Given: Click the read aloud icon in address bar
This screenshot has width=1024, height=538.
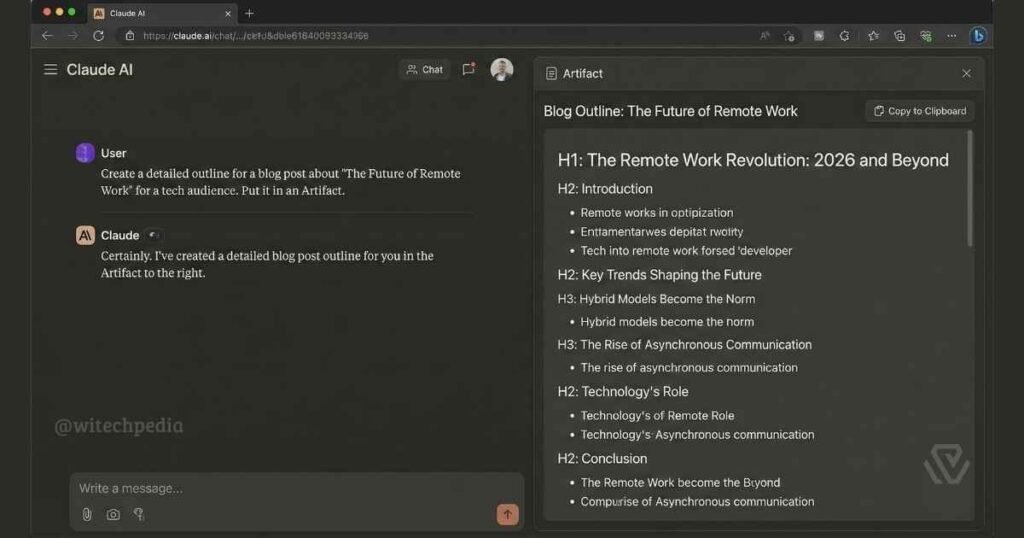Looking at the screenshot, I should pos(765,36).
